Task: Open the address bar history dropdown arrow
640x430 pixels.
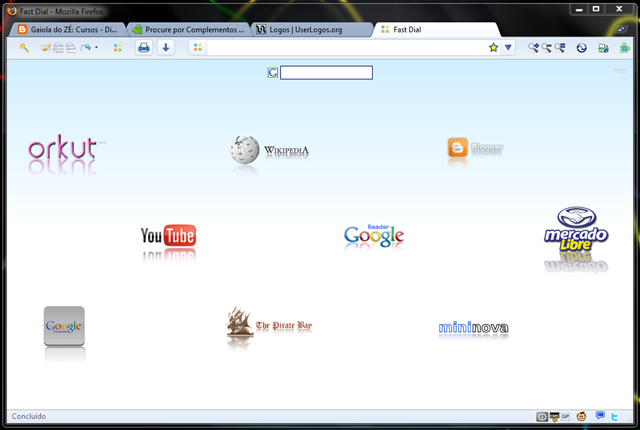Action: 508,48
